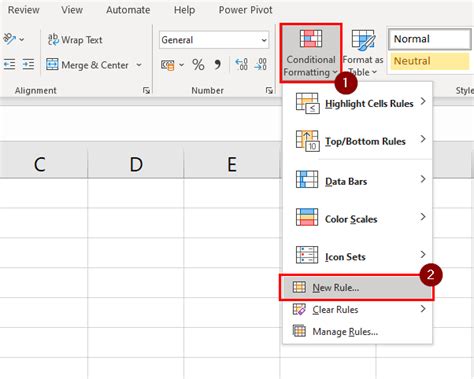
Task: Click Decrease Indent icon
Action: [9, 64]
